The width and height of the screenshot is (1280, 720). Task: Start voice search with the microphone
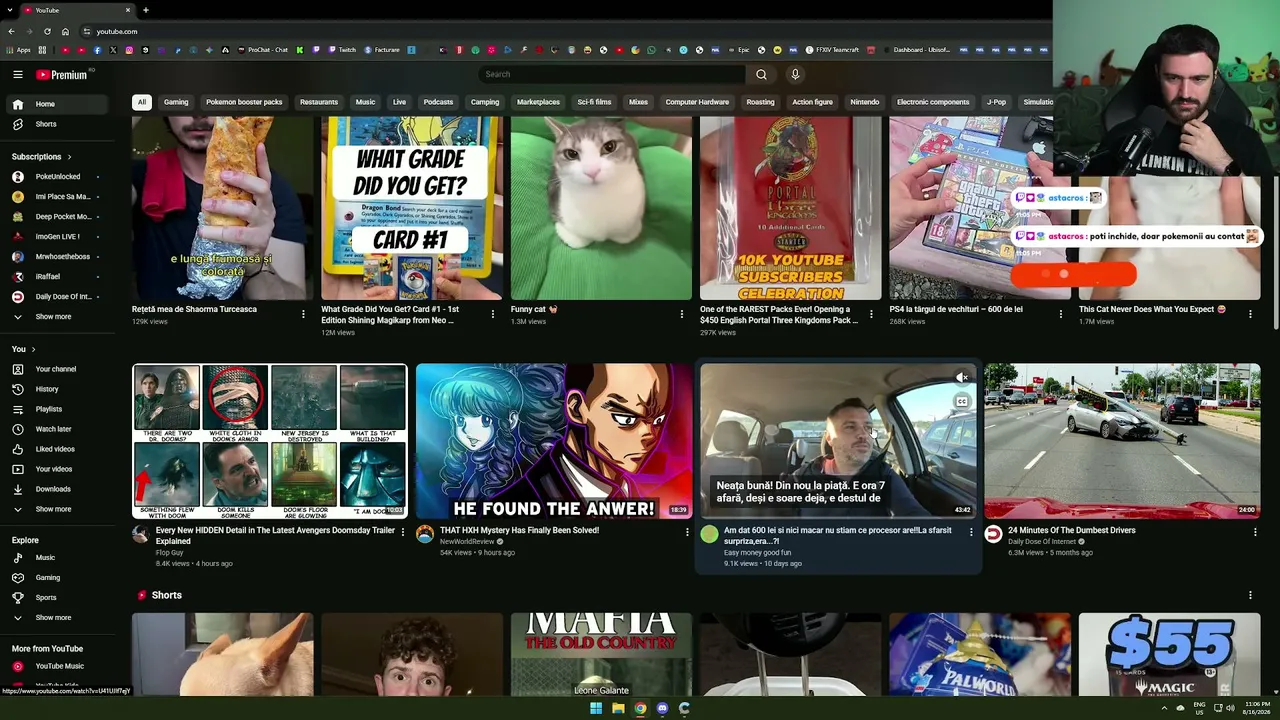[795, 74]
